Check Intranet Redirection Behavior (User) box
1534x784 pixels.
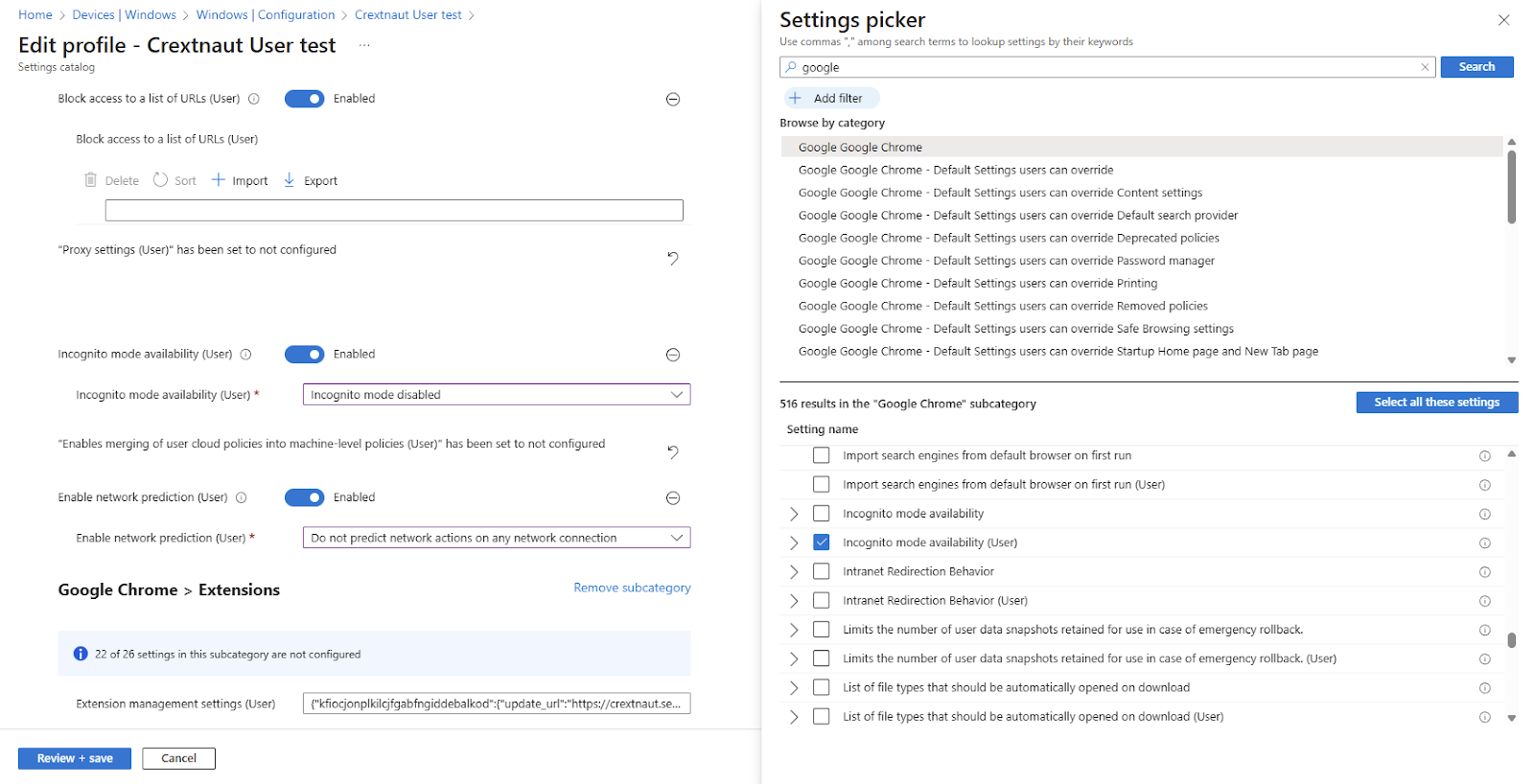(822, 600)
